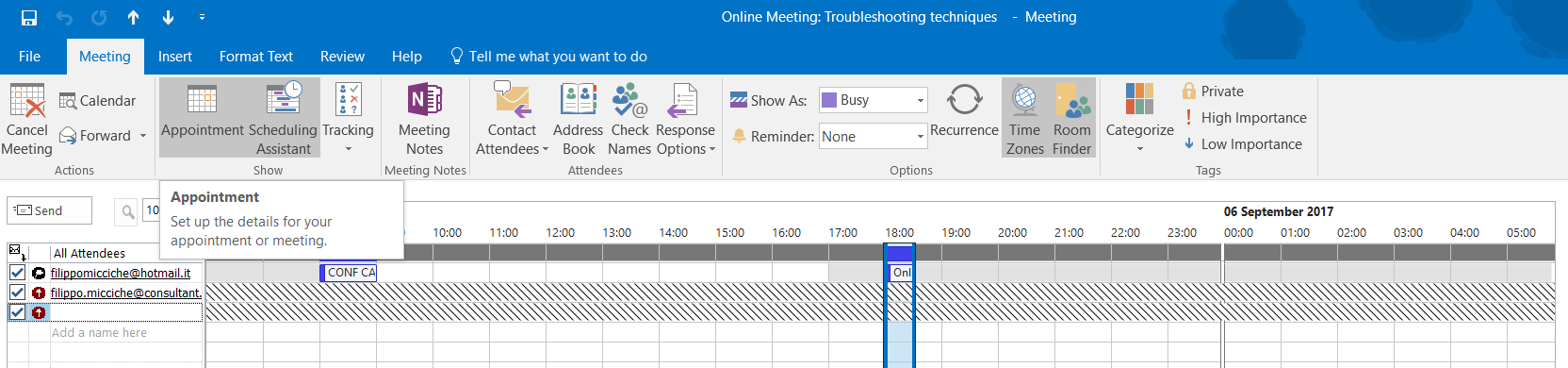
Task: Switch to the Insert ribbon tab
Action: 175,57
